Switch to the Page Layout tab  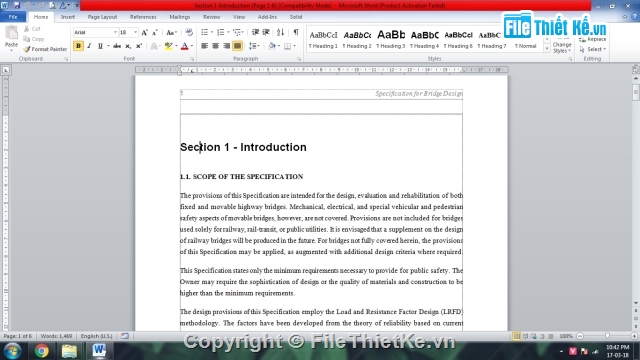102,17
